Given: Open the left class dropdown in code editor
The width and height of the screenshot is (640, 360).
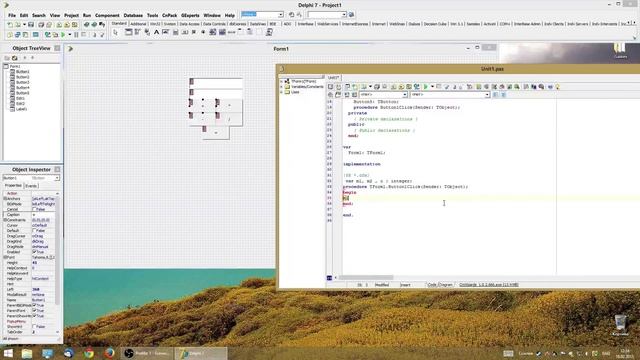Looking at the screenshot, I should (x=404, y=95).
